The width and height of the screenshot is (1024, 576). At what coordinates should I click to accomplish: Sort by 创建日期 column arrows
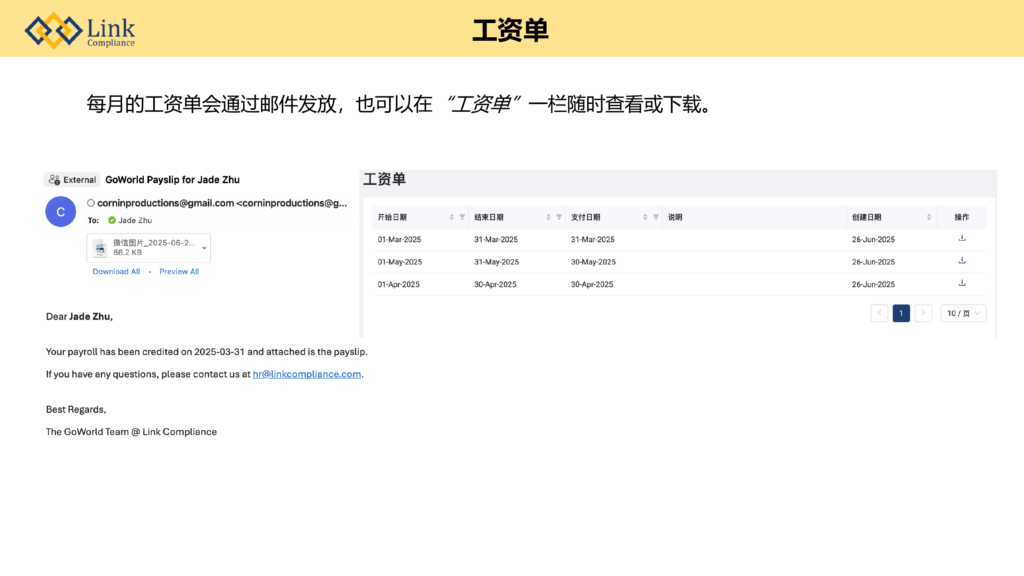point(926,217)
